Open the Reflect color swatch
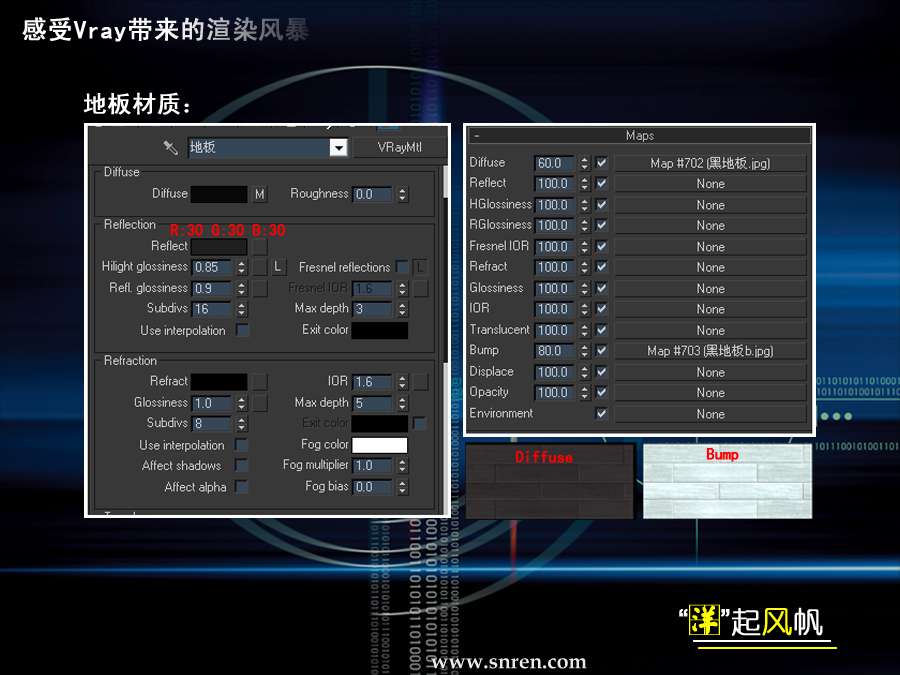 pyautogui.click(x=219, y=247)
